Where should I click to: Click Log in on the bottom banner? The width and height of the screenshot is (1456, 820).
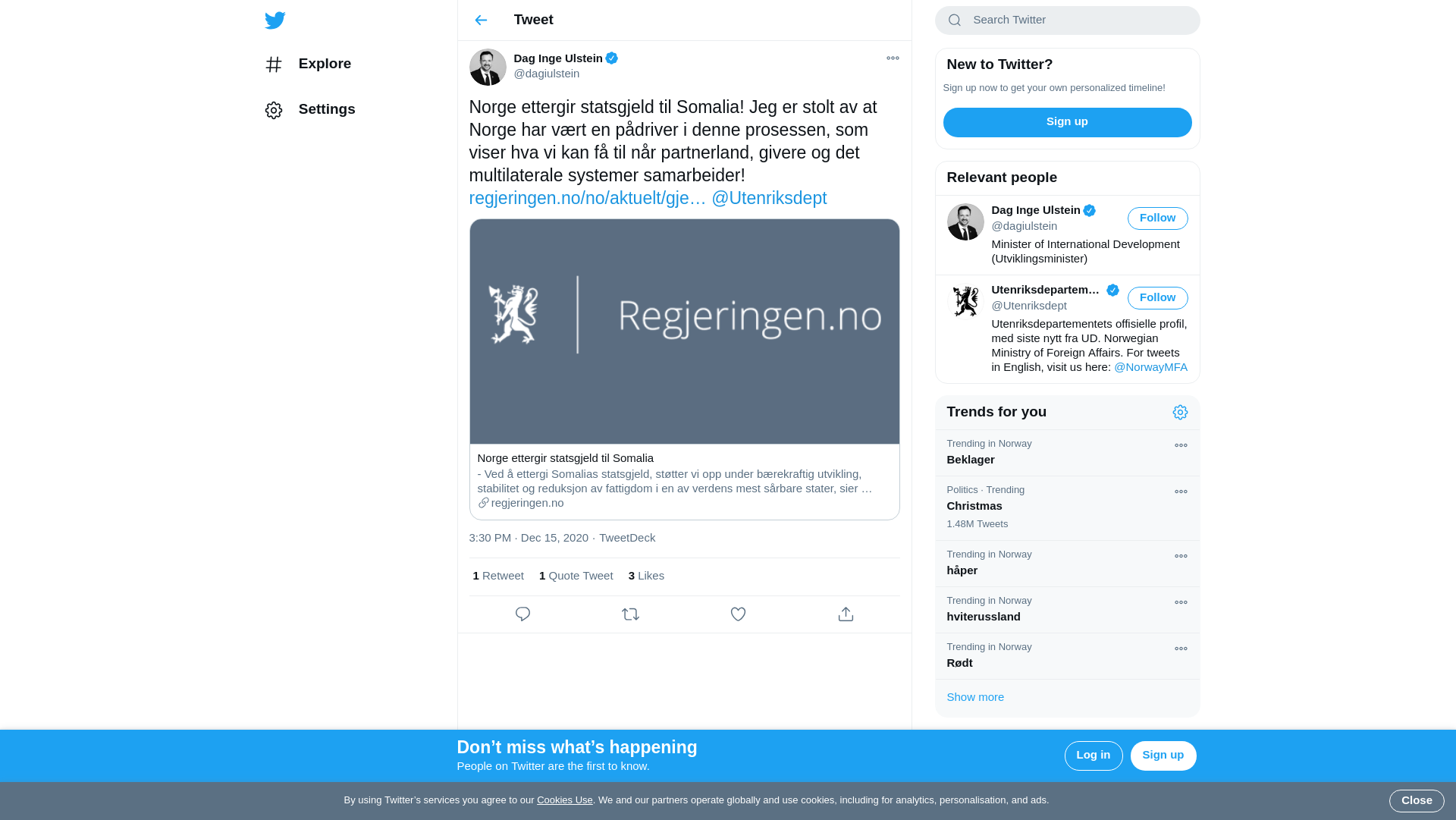[x=1093, y=756]
